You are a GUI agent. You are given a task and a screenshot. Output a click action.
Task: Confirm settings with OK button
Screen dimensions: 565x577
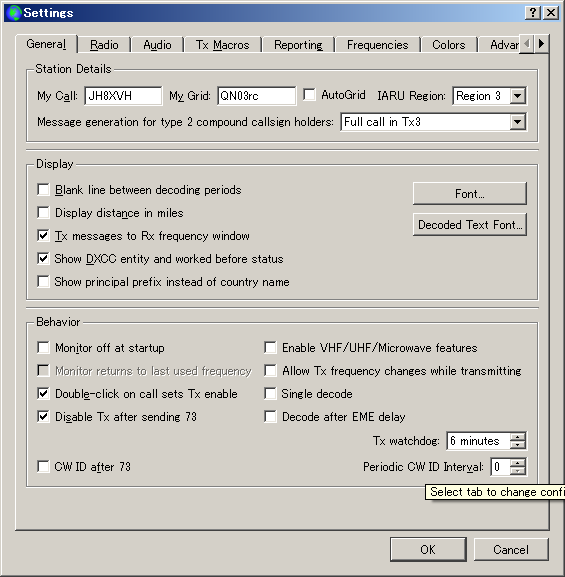pyautogui.click(x=428, y=549)
